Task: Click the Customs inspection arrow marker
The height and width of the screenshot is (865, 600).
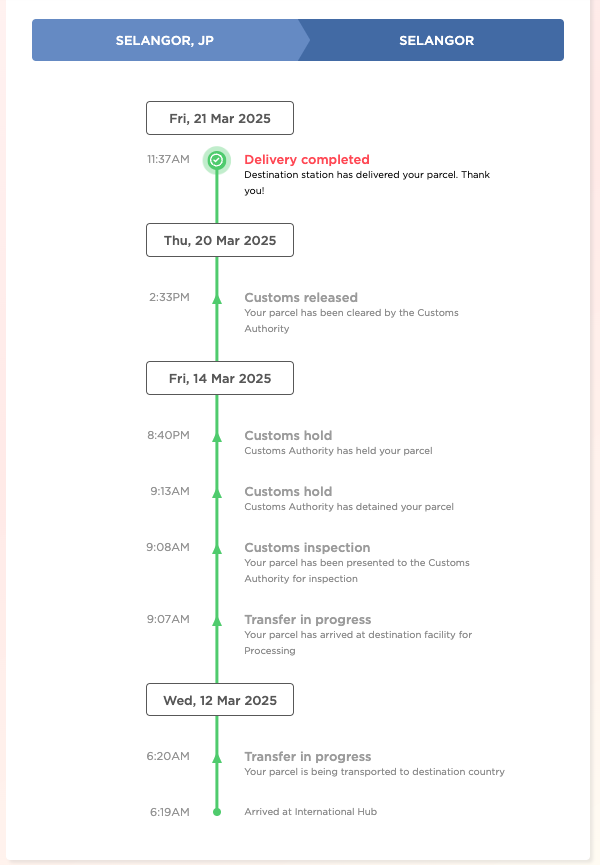Action: pyautogui.click(x=216, y=547)
